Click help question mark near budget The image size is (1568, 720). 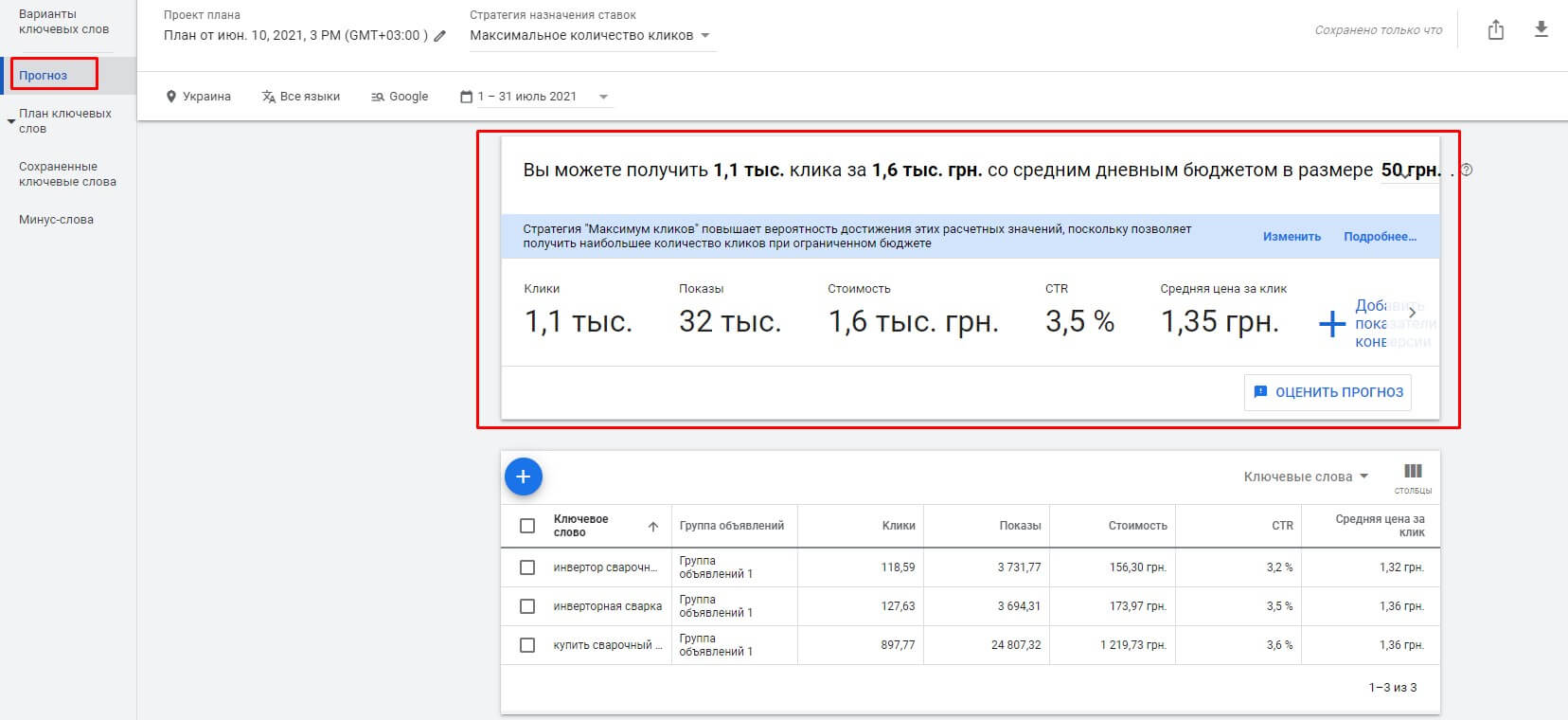click(x=1467, y=171)
